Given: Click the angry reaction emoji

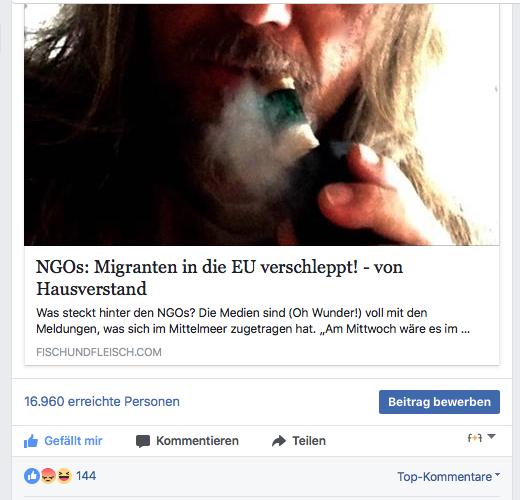Looking at the screenshot, I should 48,476.
